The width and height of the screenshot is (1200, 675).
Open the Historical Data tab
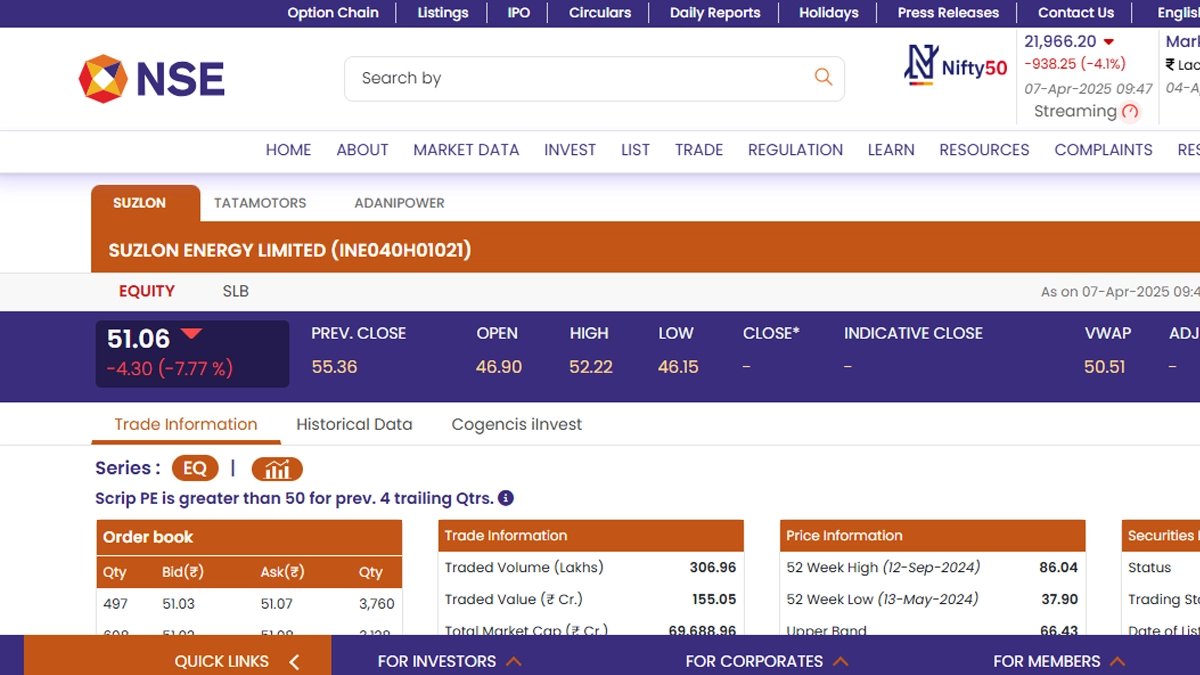(x=354, y=424)
